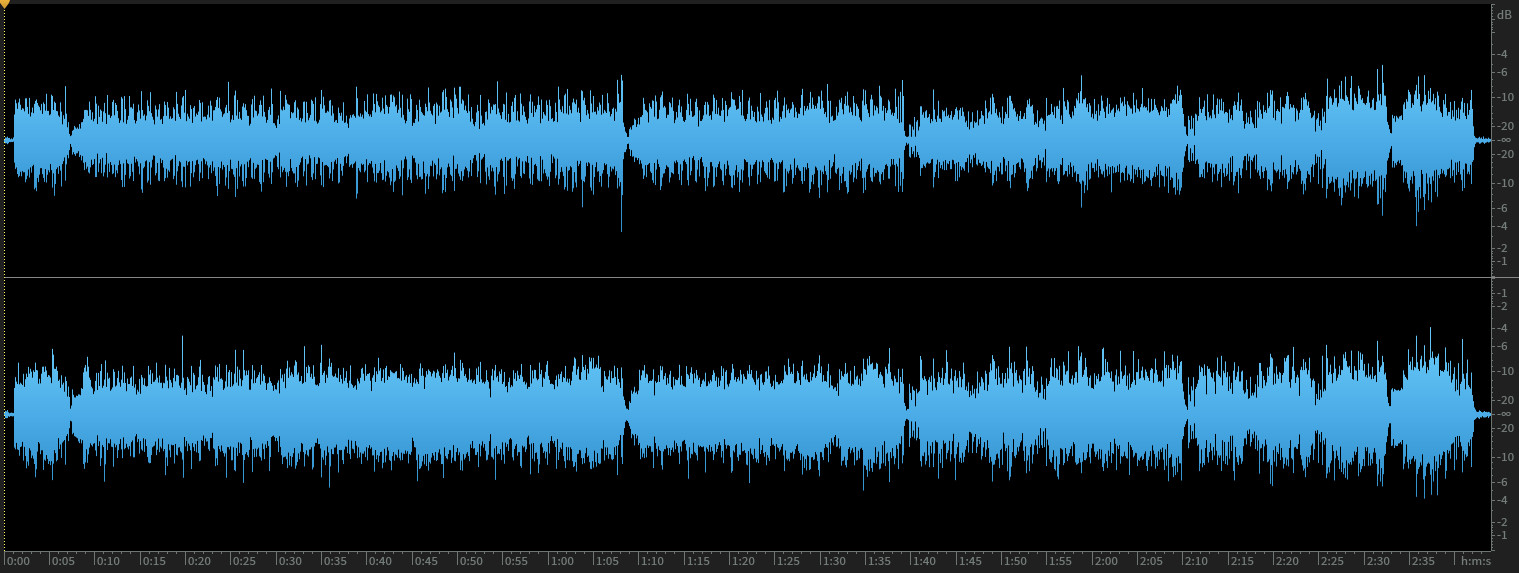Jump to 1:05 on the ruler
This screenshot has height=573, width=1519.
click(x=608, y=561)
